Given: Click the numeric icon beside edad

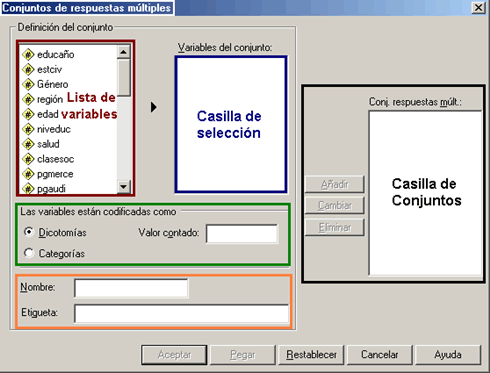Looking at the screenshot, I should pyautogui.click(x=28, y=114).
